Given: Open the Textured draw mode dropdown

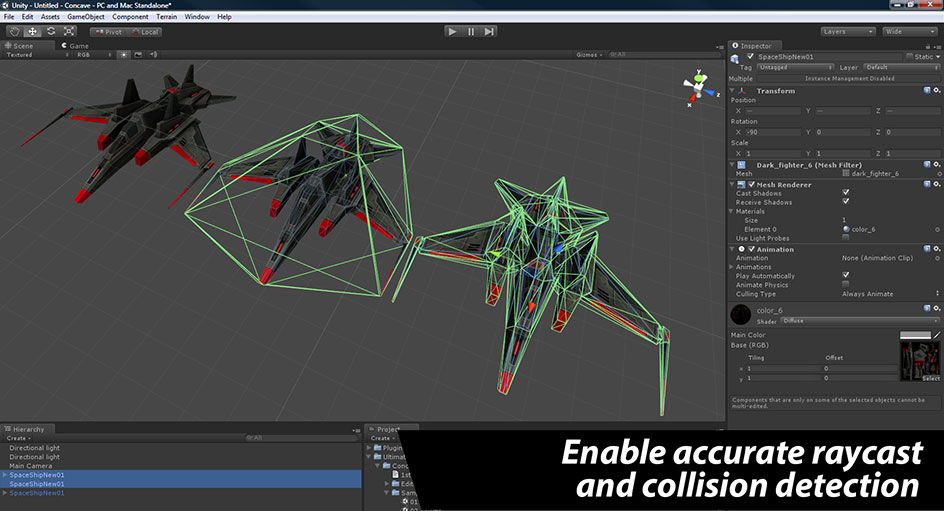Looking at the screenshot, I should point(37,55).
